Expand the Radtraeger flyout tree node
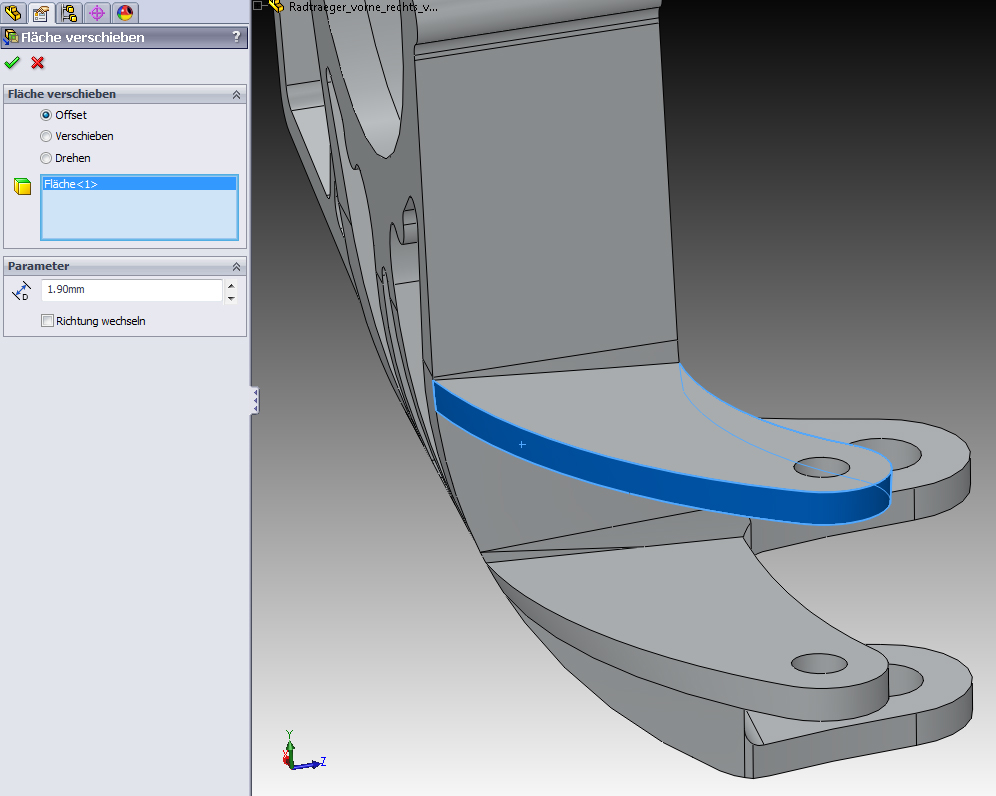Image resolution: width=996 pixels, height=796 pixels. click(x=258, y=6)
